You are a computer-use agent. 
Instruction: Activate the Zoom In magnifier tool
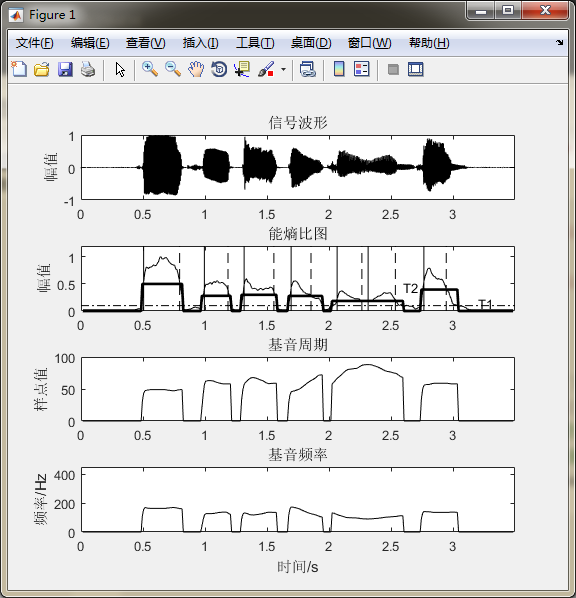click(150, 70)
